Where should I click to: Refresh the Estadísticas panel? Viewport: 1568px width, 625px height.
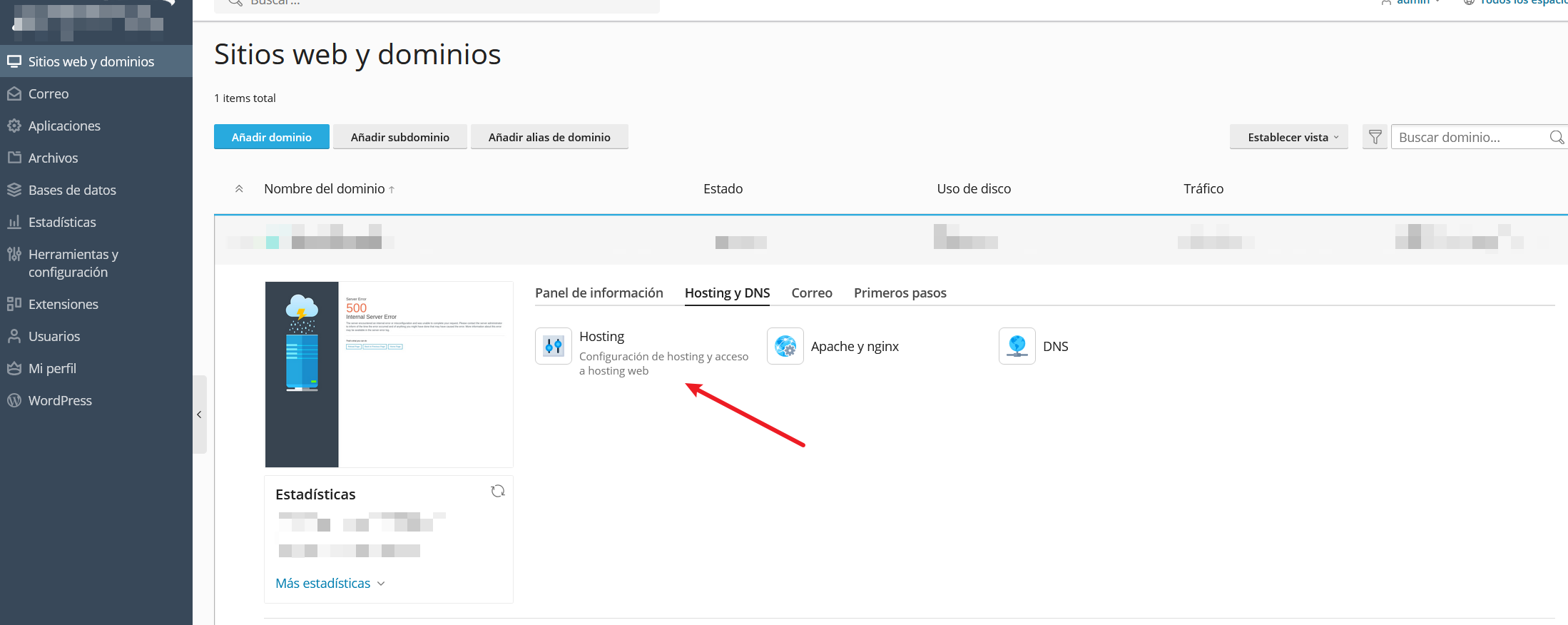tap(498, 491)
